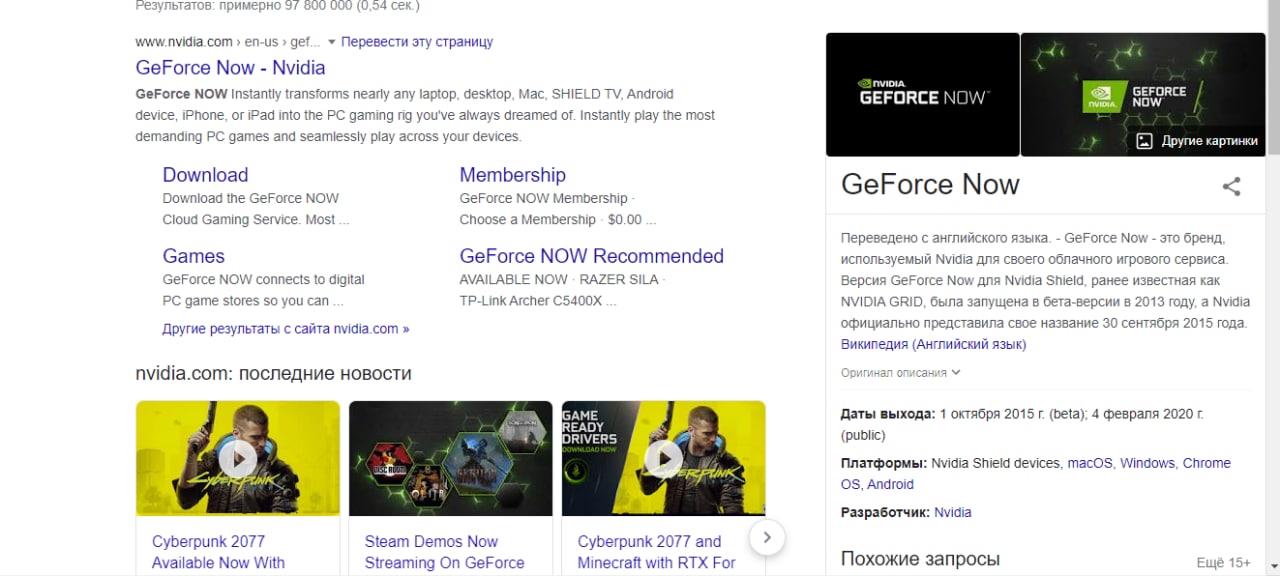Image resolution: width=1280 pixels, height=576 pixels.
Task: Click the share icon in knowledge panel
Action: (1232, 186)
